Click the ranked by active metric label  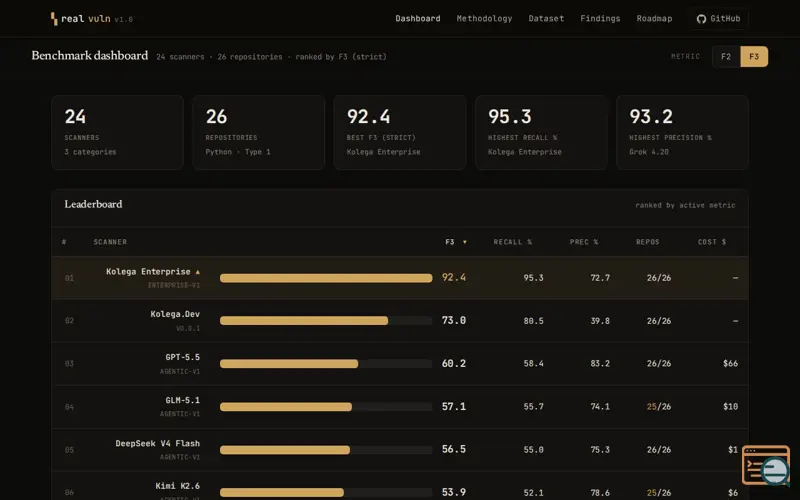[x=685, y=205]
